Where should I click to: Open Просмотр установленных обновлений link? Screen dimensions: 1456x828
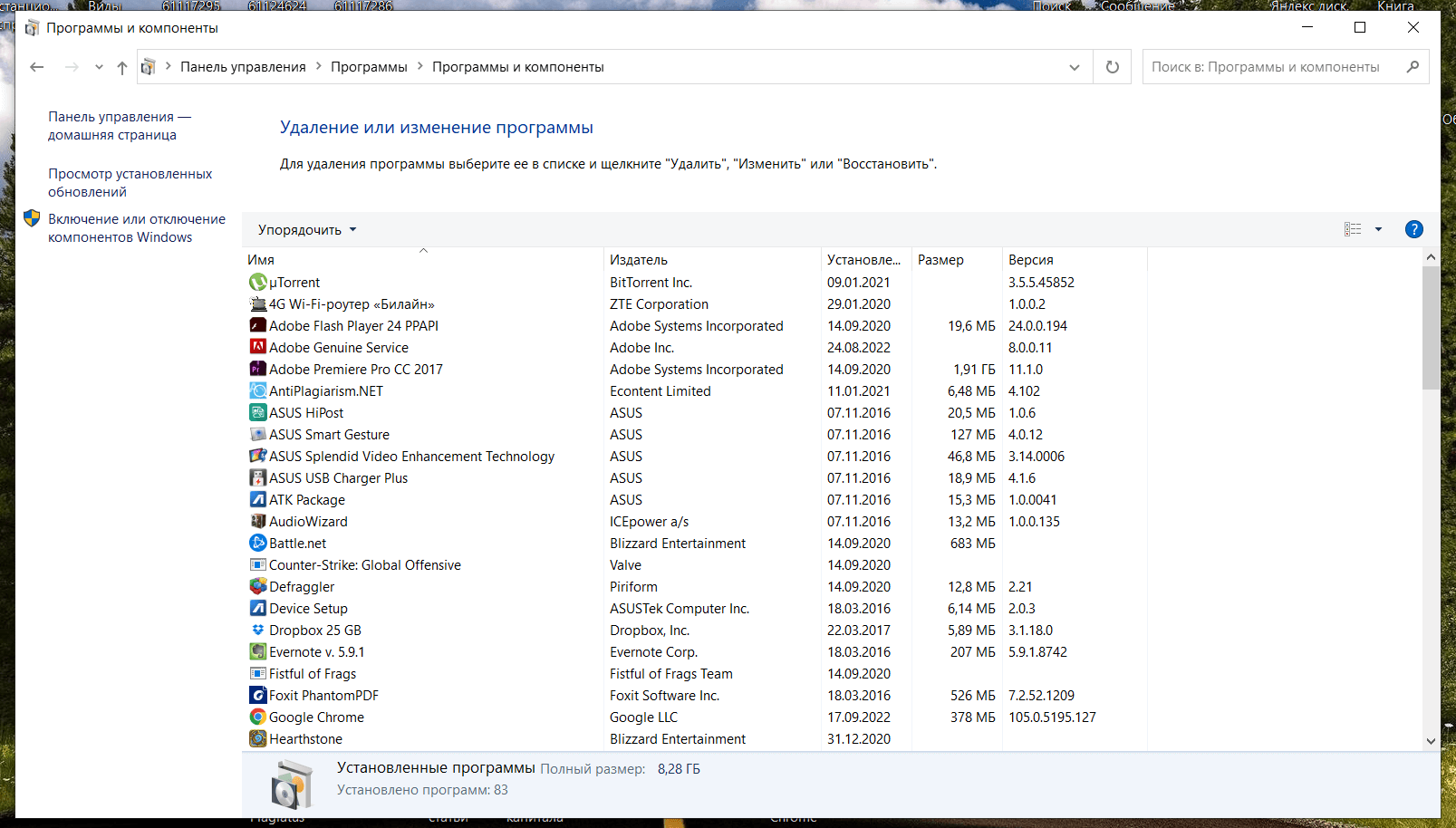pos(130,183)
